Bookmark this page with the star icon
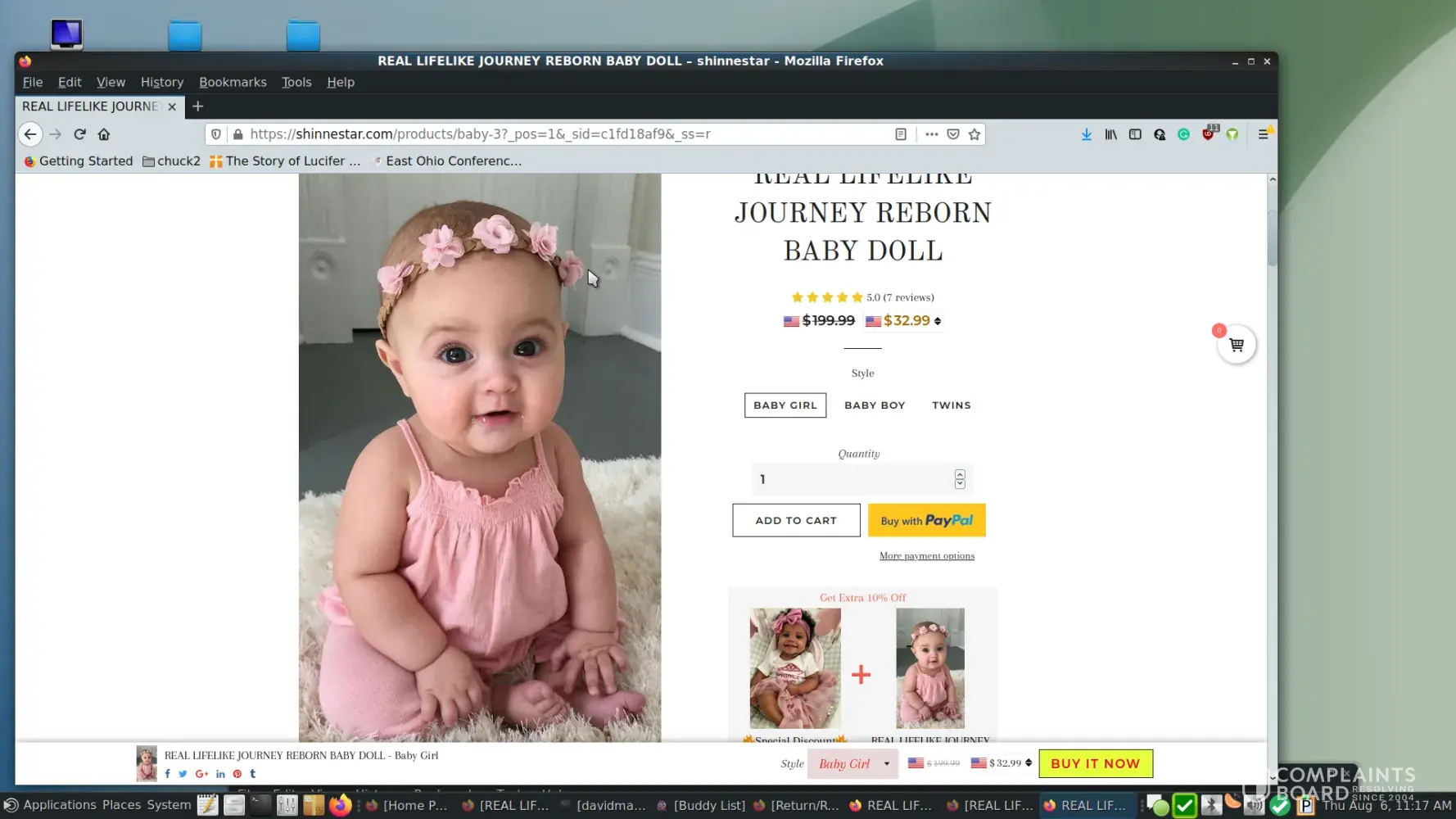 tap(974, 134)
